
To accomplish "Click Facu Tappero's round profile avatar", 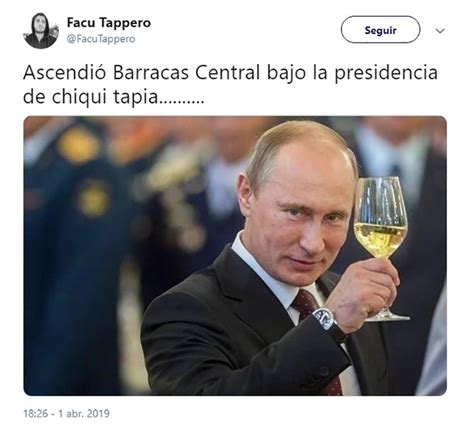I will point(41,31).
